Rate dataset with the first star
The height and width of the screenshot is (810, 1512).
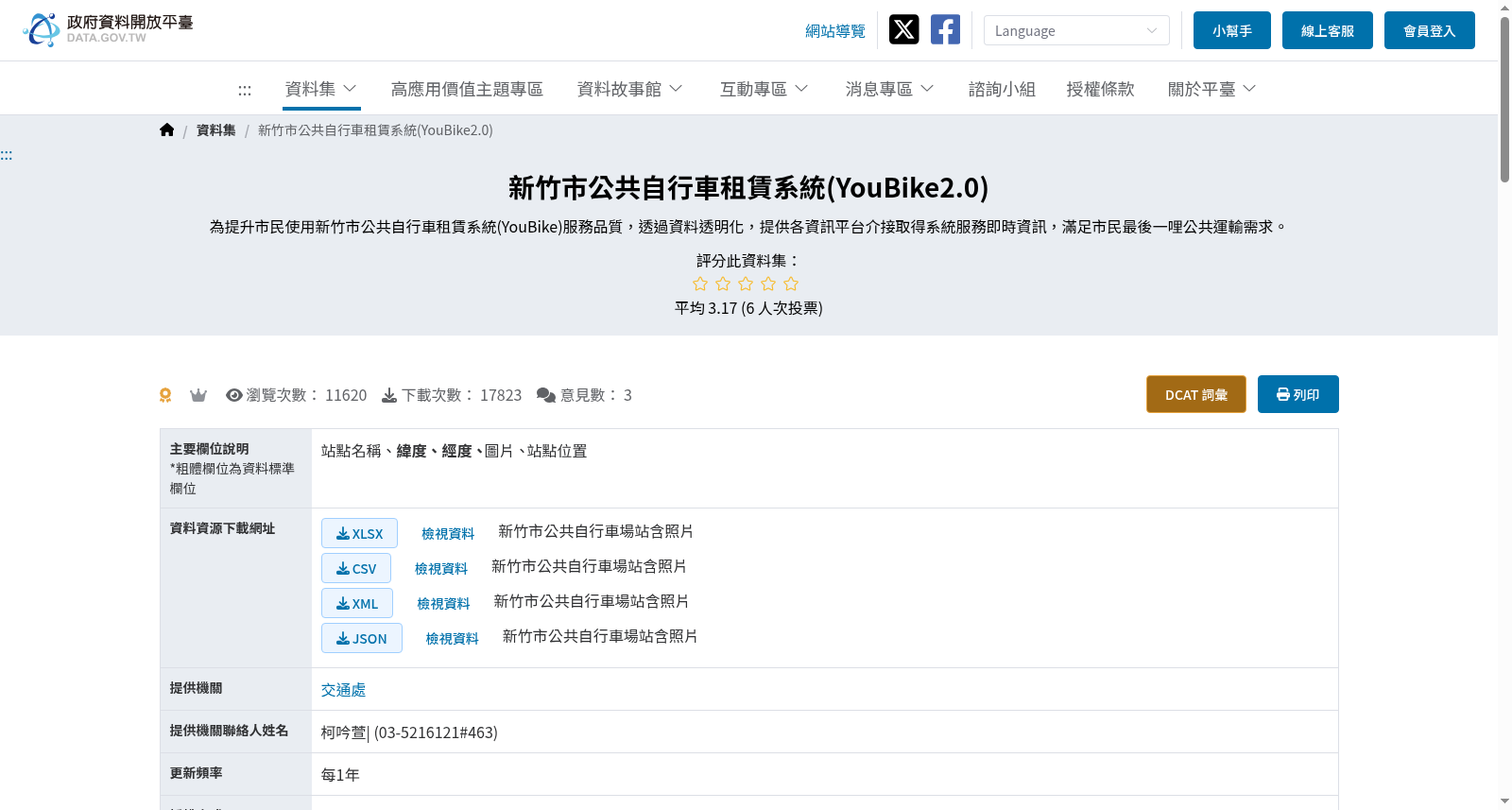(700, 284)
